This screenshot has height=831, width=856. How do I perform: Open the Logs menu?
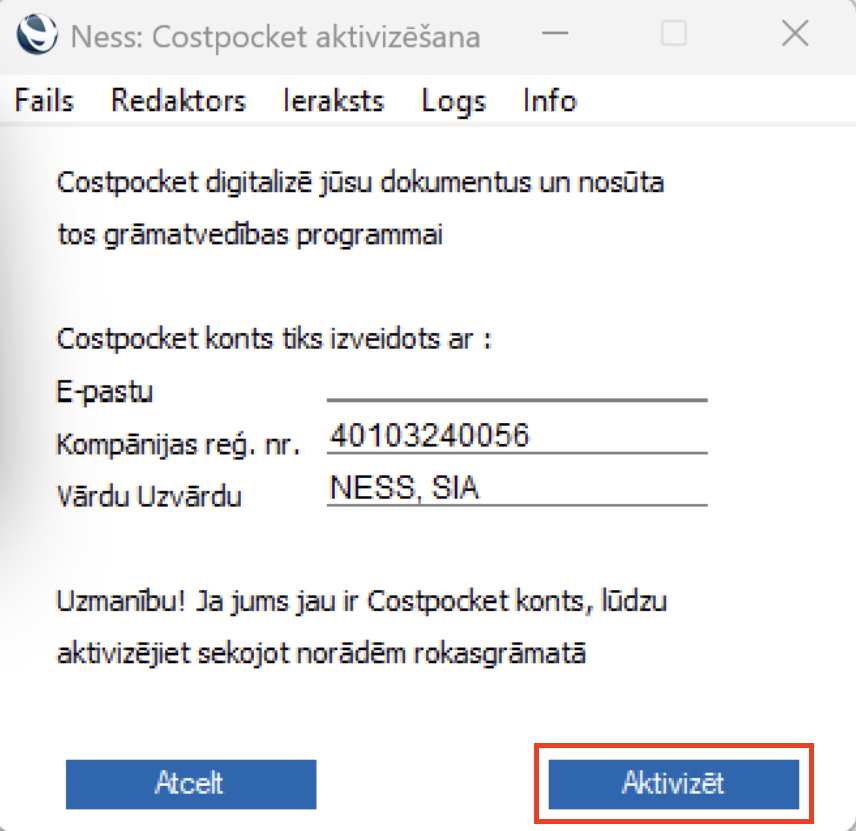pyautogui.click(x=454, y=101)
